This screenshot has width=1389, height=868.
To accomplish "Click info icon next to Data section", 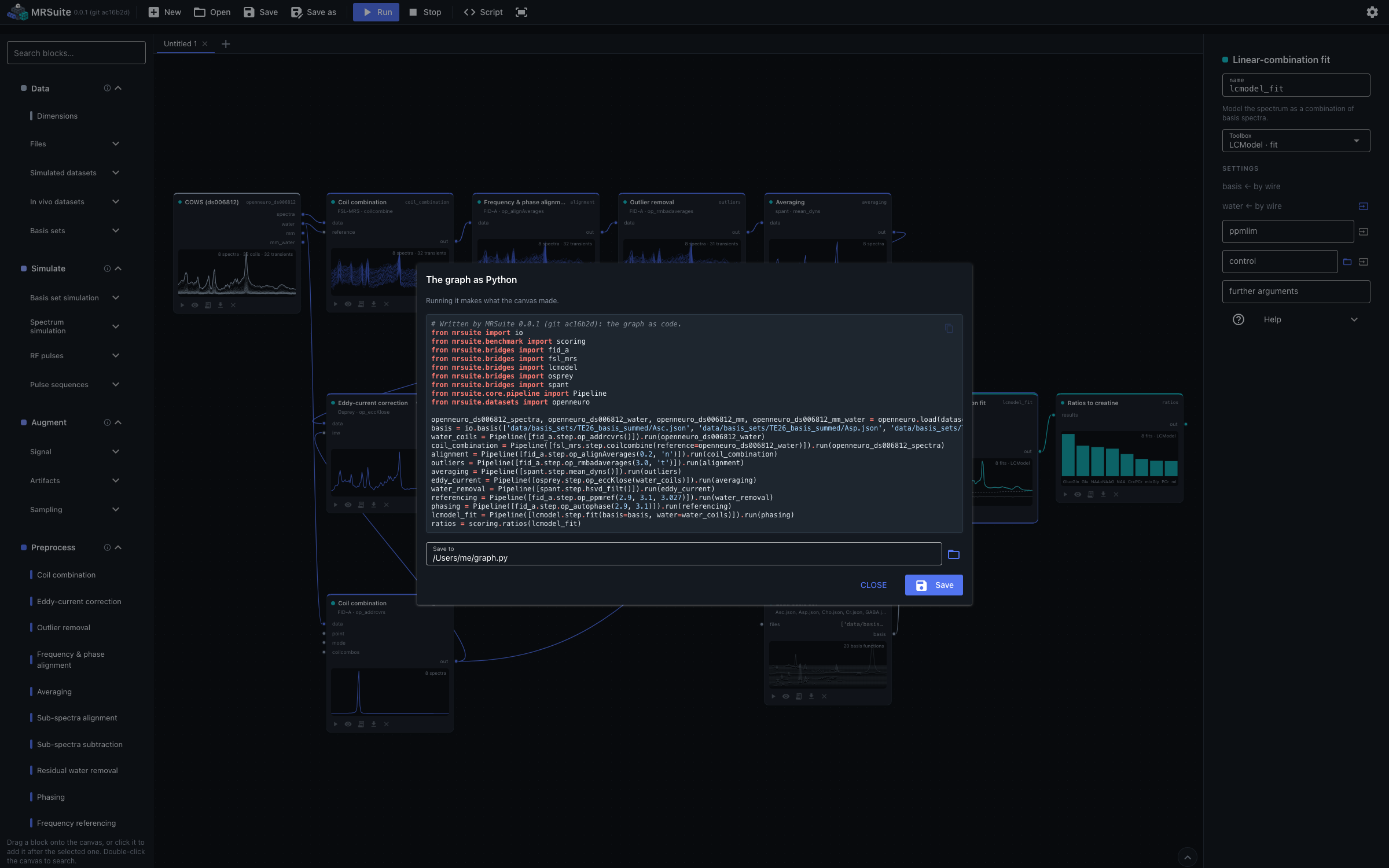I will point(107,88).
